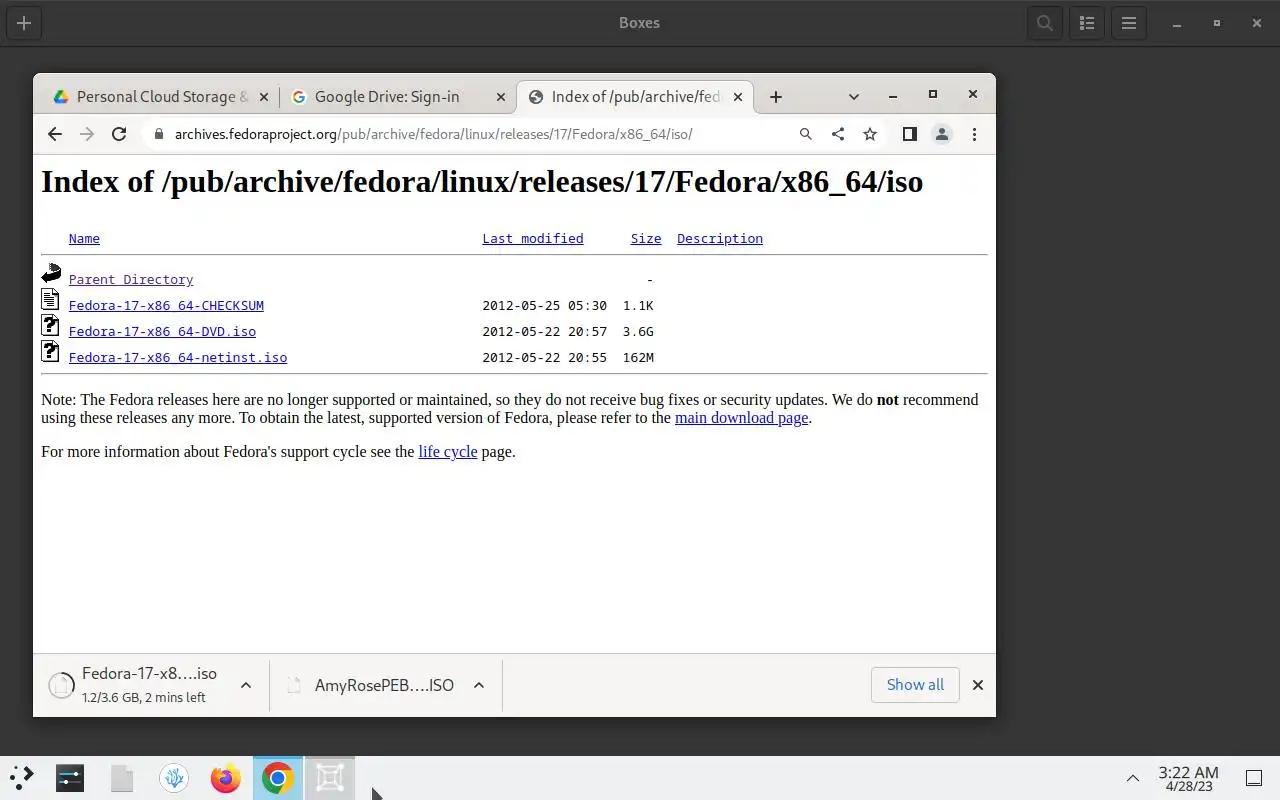
Task: Open the Chrome profile avatar
Action: tap(942, 134)
